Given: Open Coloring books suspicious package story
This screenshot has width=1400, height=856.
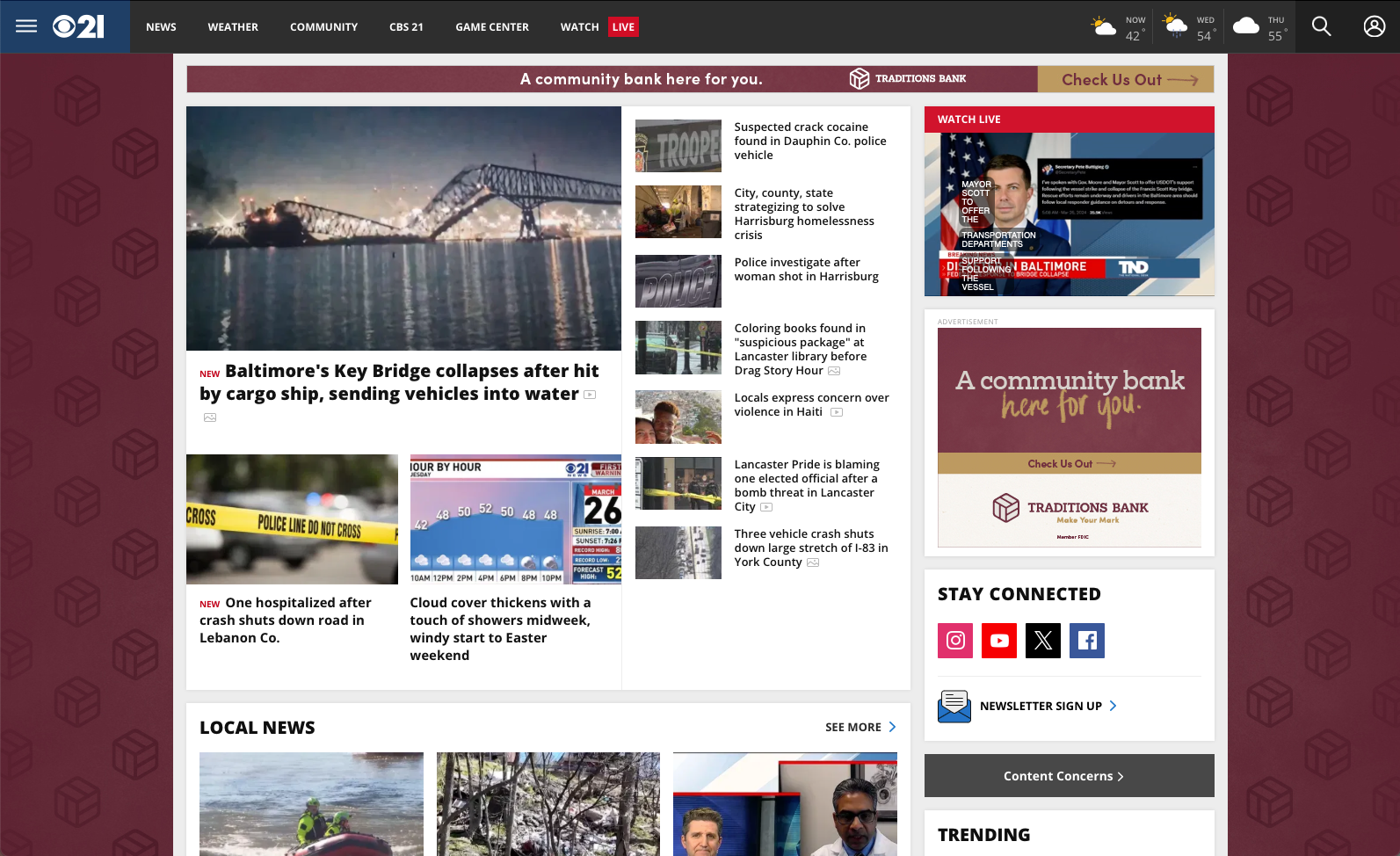Looking at the screenshot, I should pyautogui.click(x=801, y=350).
